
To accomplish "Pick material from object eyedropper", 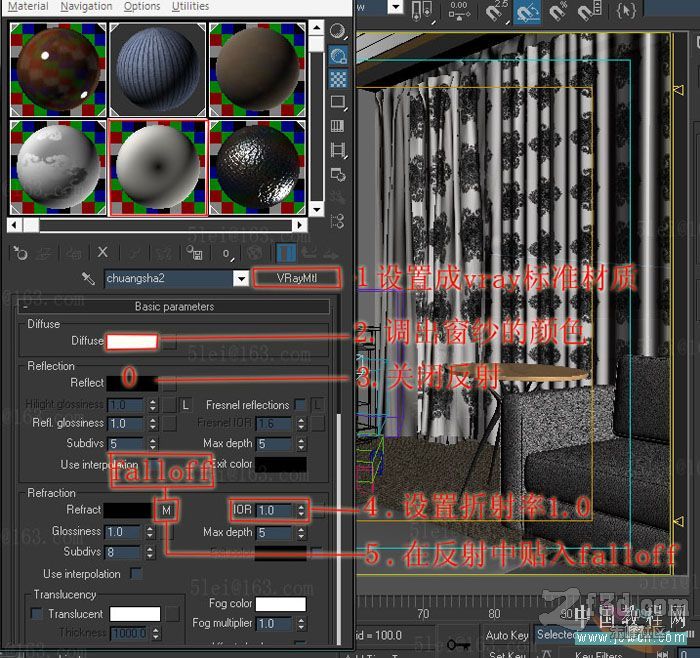I will [89, 278].
